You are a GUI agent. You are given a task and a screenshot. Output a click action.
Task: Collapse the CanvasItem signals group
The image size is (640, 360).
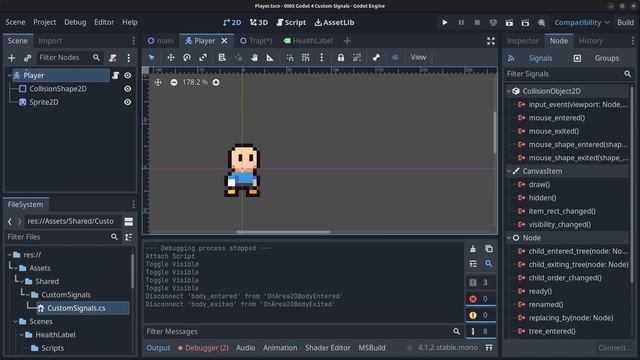(509, 171)
